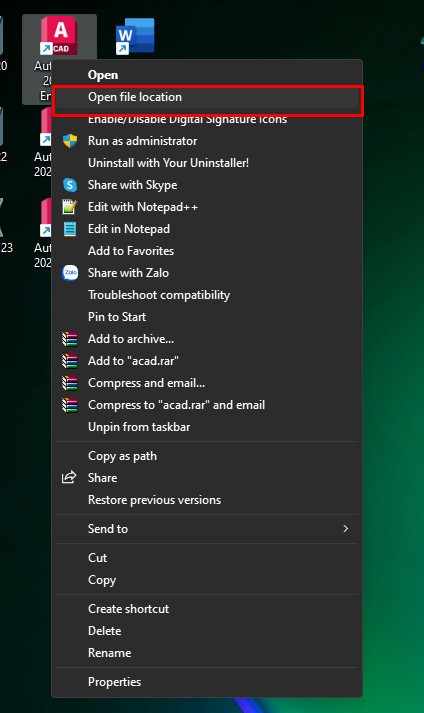Screen dimensions: 424x713
Task: Click the Notepad++ icon in the menu
Action: pos(70,207)
